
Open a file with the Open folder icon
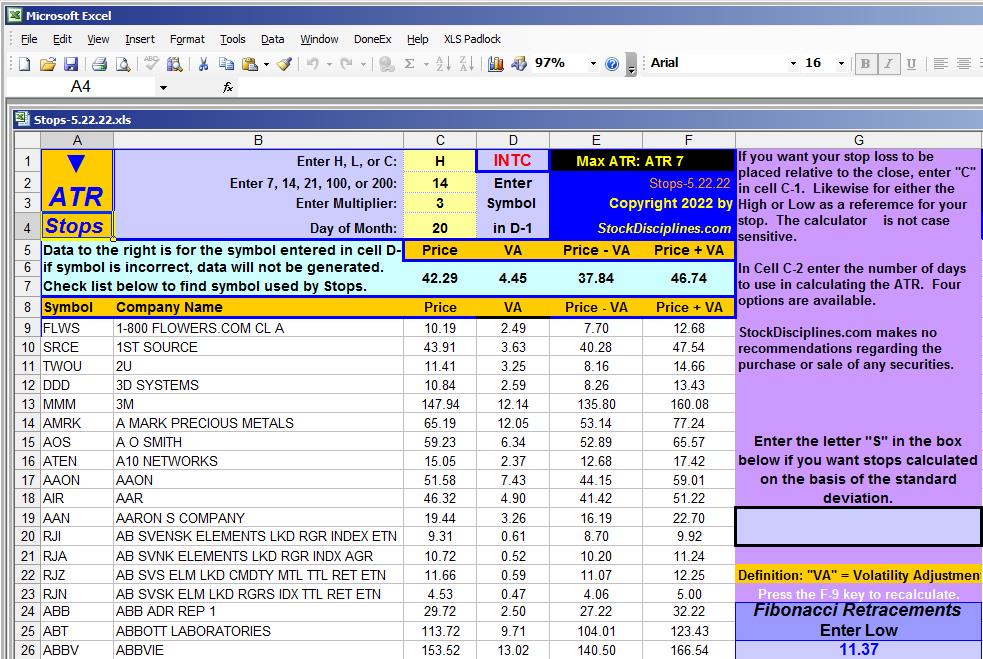48,63
